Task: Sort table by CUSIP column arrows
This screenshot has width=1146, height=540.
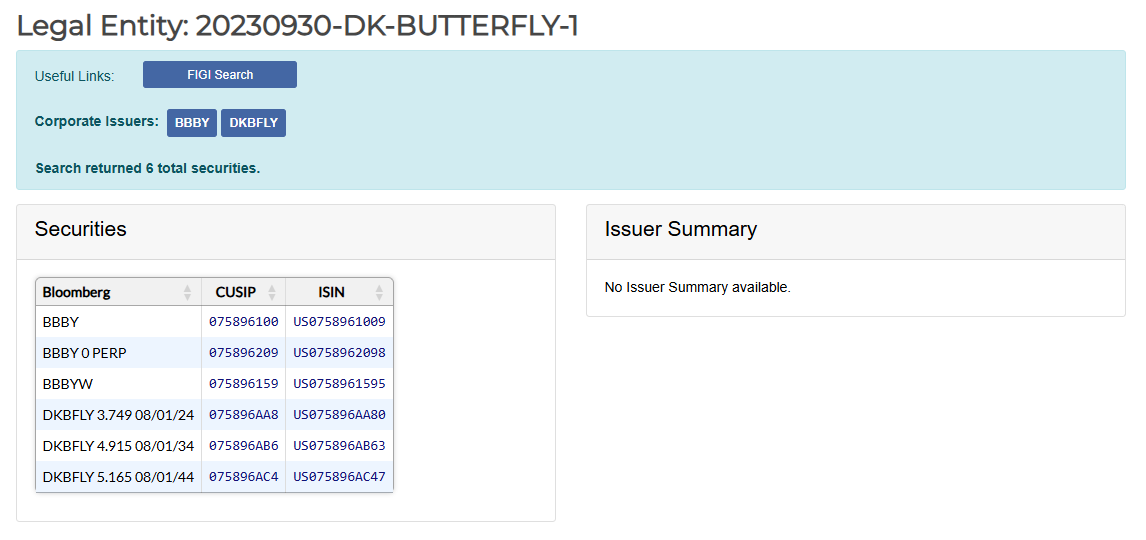Action: tap(272, 292)
